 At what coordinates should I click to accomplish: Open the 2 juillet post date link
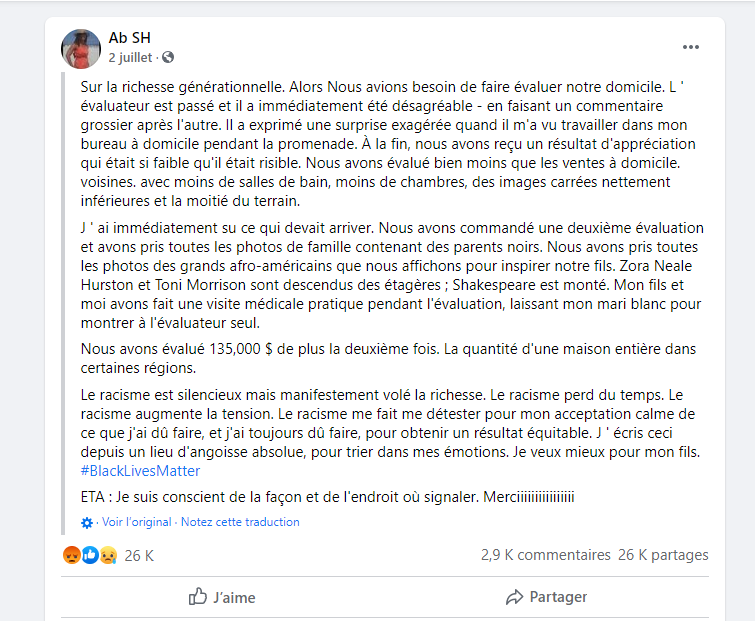(x=130, y=57)
